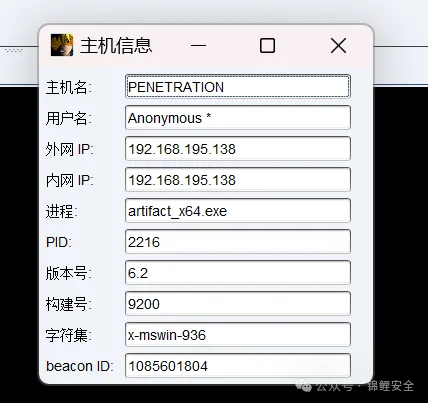Select the 用户名 field with Anonymous *

click(238, 118)
